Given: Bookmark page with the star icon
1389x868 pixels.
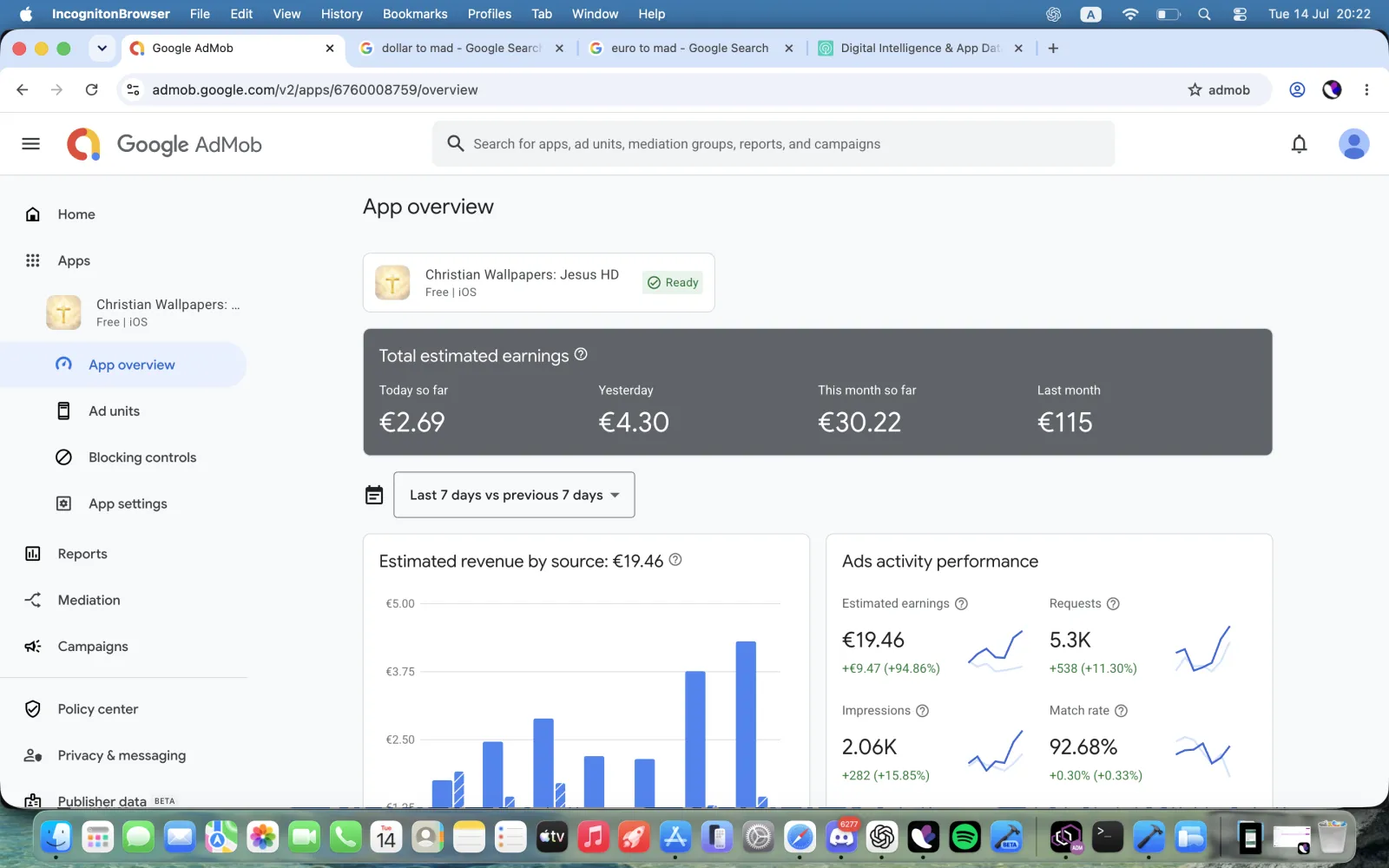Looking at the screenshot, I should [x=1195, y=89].
